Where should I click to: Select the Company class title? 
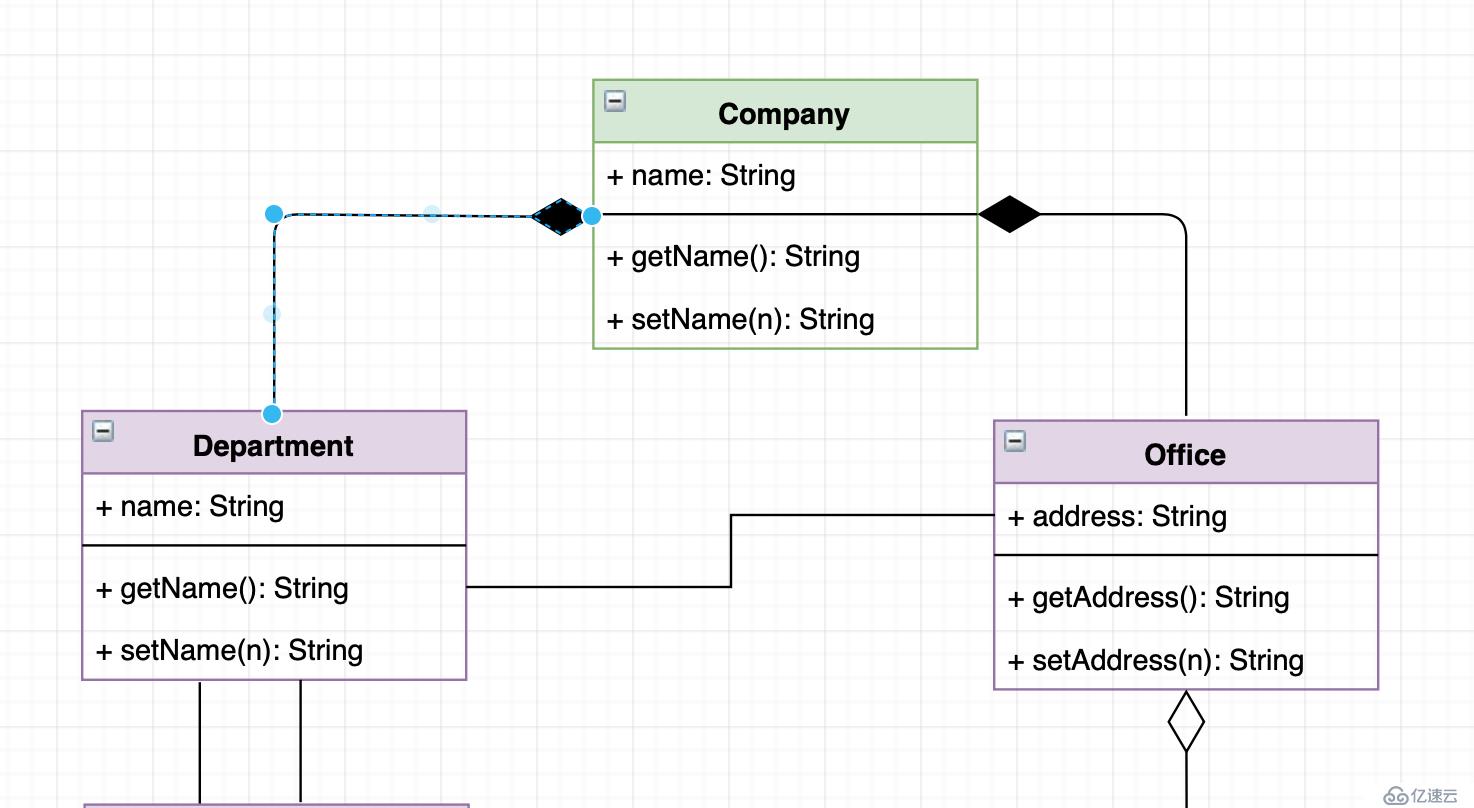[784, 114]
